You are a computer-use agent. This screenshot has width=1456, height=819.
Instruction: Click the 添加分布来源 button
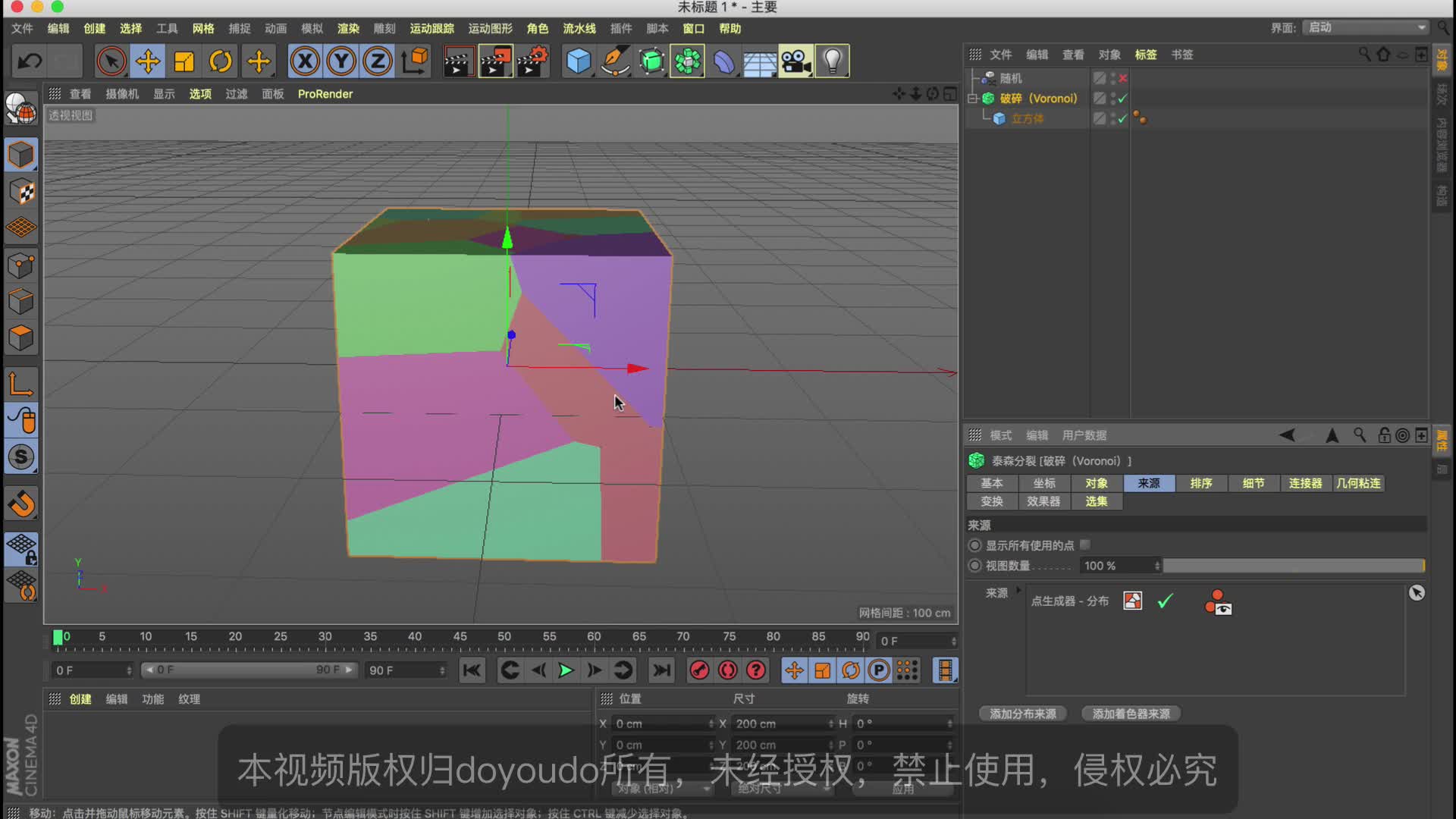tap(1022, 714)
